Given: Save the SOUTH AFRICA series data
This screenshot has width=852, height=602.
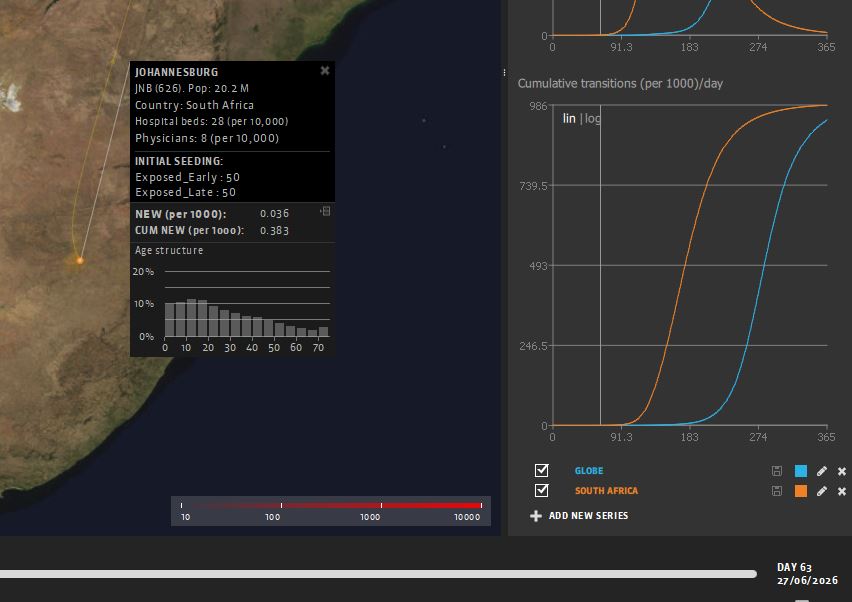Looking at the screenshot, I should [777, 491].
